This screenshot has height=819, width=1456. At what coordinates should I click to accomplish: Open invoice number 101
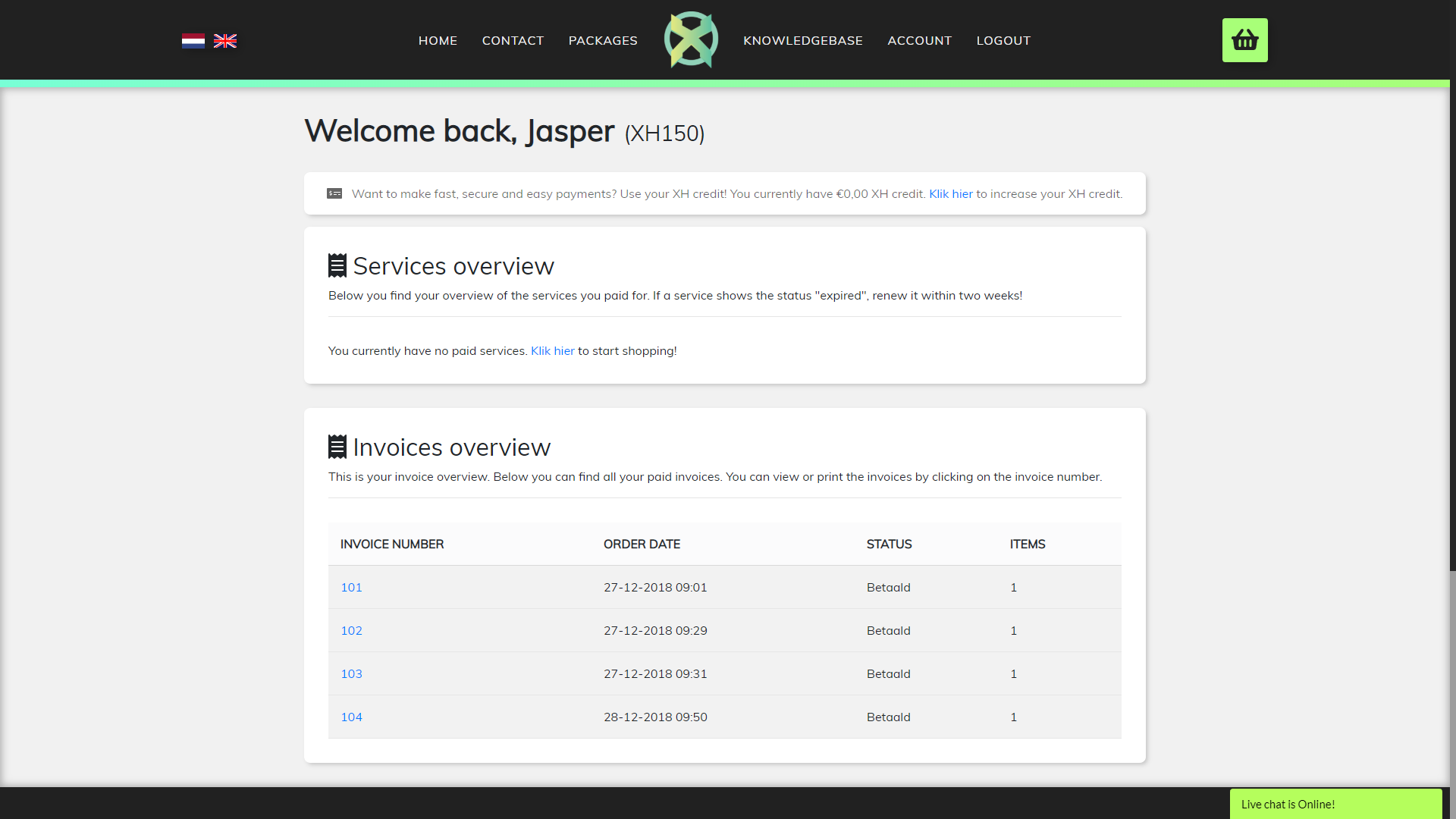tap(351, 587)
